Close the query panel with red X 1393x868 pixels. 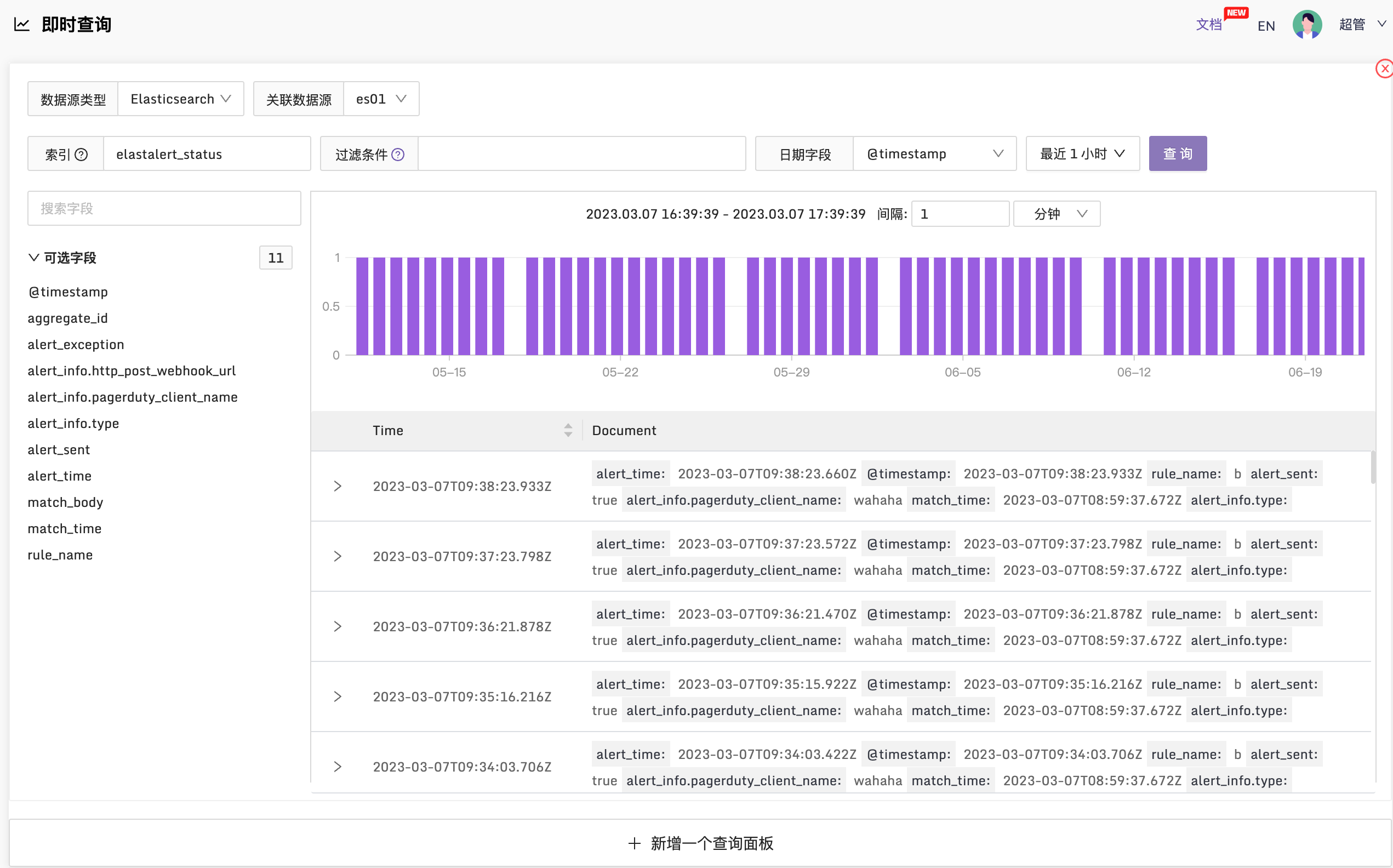[1384, 69]
